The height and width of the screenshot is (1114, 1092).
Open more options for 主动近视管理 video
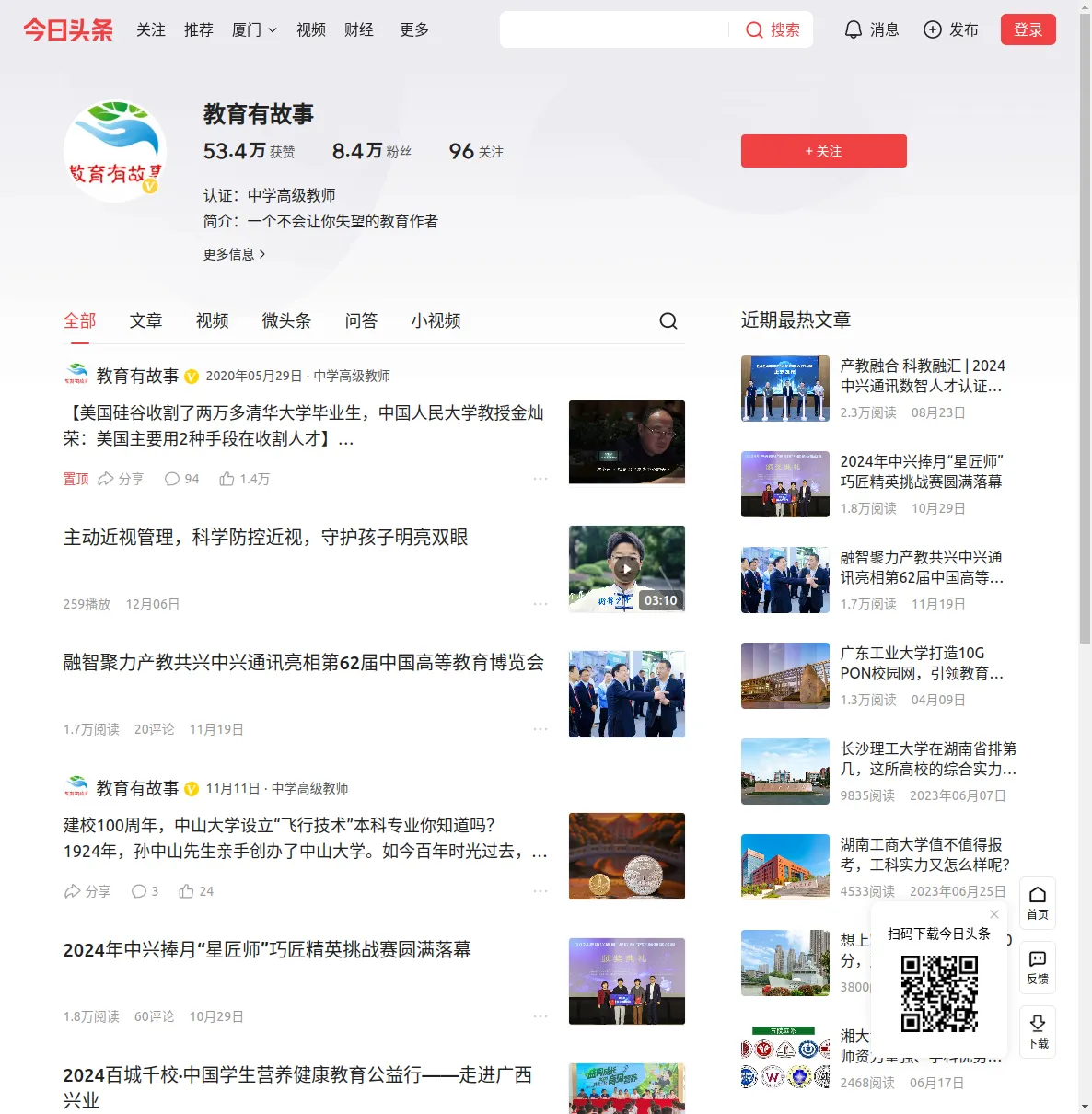pos(540,604)
